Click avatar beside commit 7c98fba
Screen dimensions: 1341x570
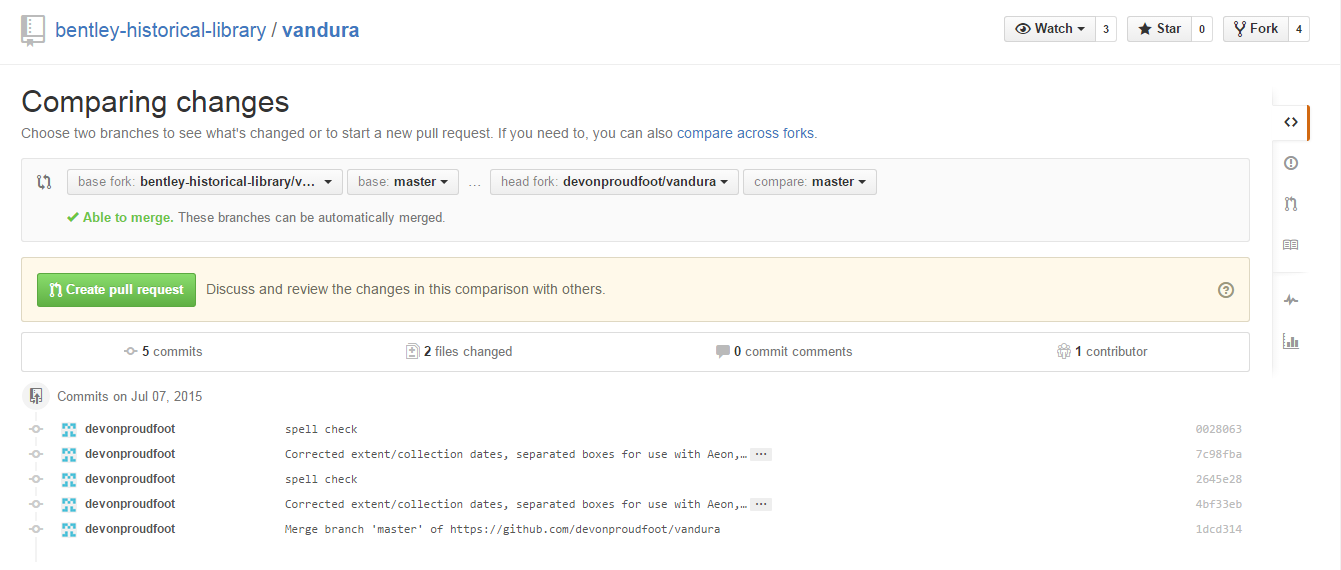click(x=69, y=454)
